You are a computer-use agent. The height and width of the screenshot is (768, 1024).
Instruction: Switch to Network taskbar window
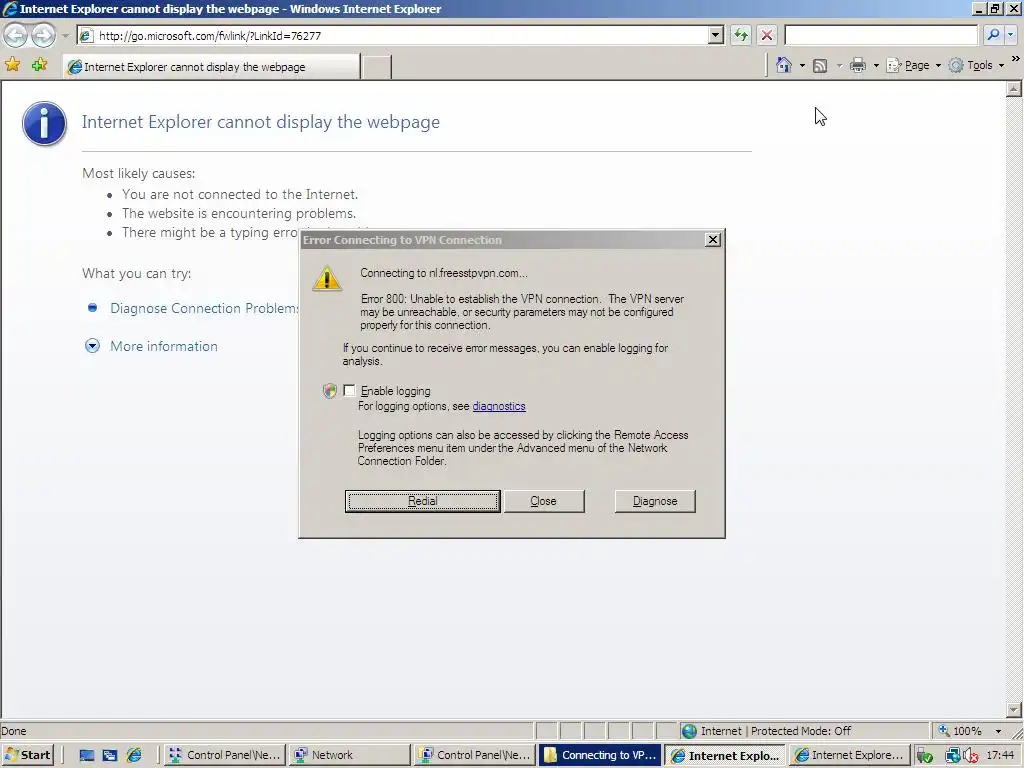click(x=349, y=755)
